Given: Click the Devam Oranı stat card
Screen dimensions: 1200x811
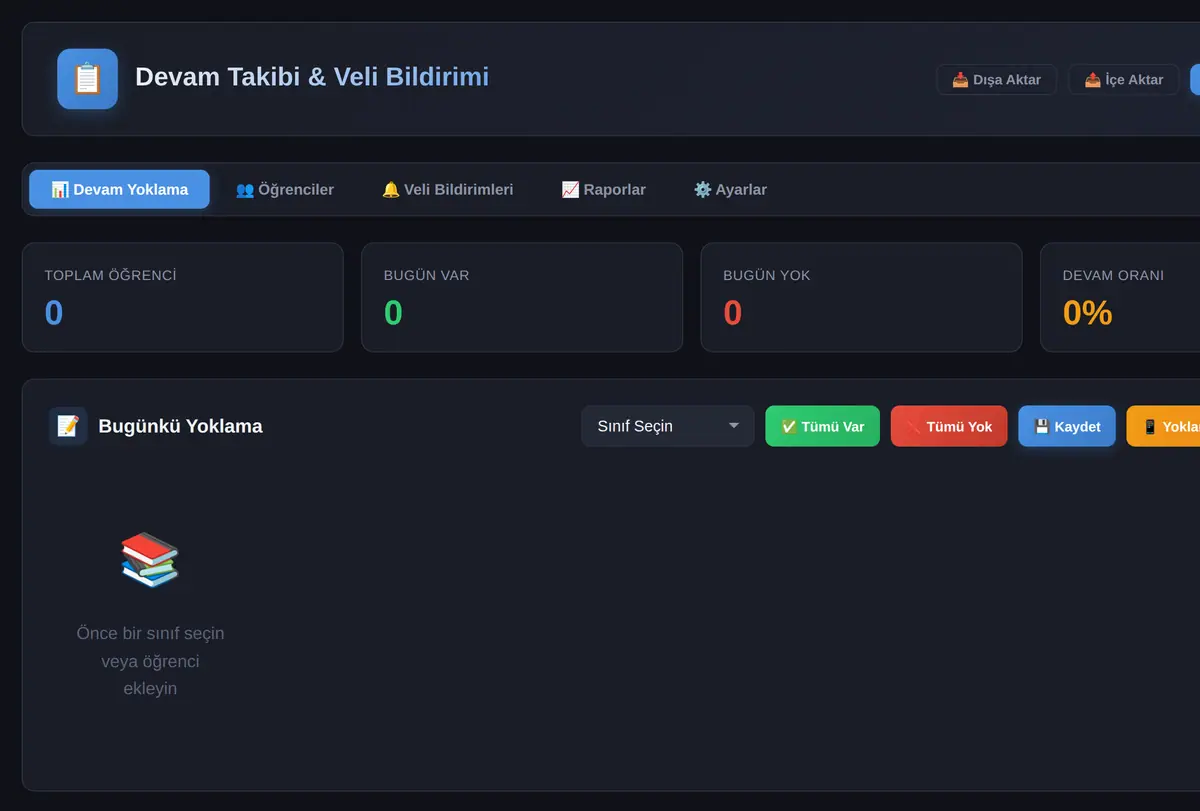Looking at the screenshot, I should [1120, 297].
